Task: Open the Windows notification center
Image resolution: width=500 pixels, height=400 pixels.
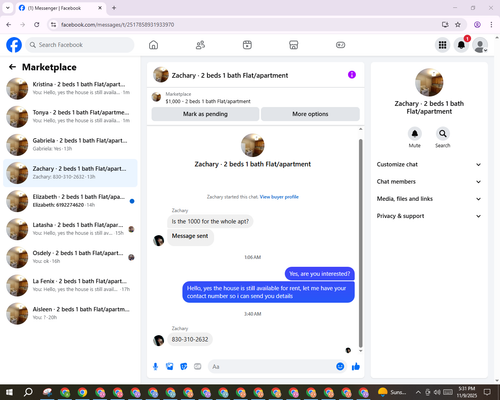Action: pyautogui.click(x=487, y=392)
